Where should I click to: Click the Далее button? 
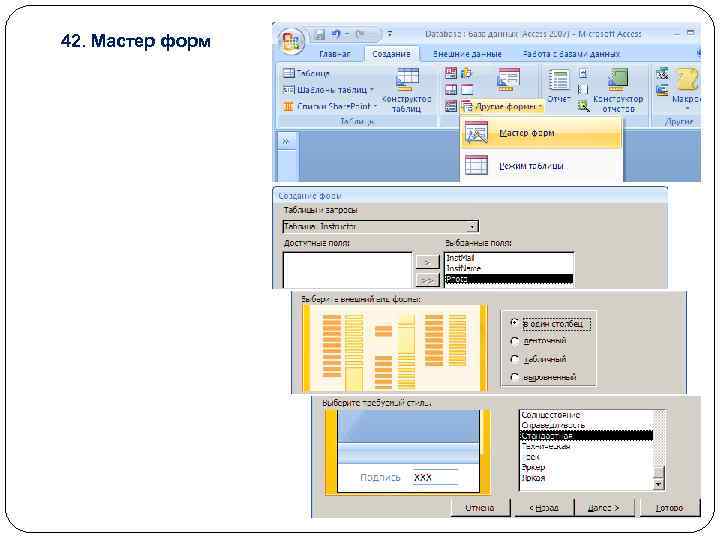point(604,508)
